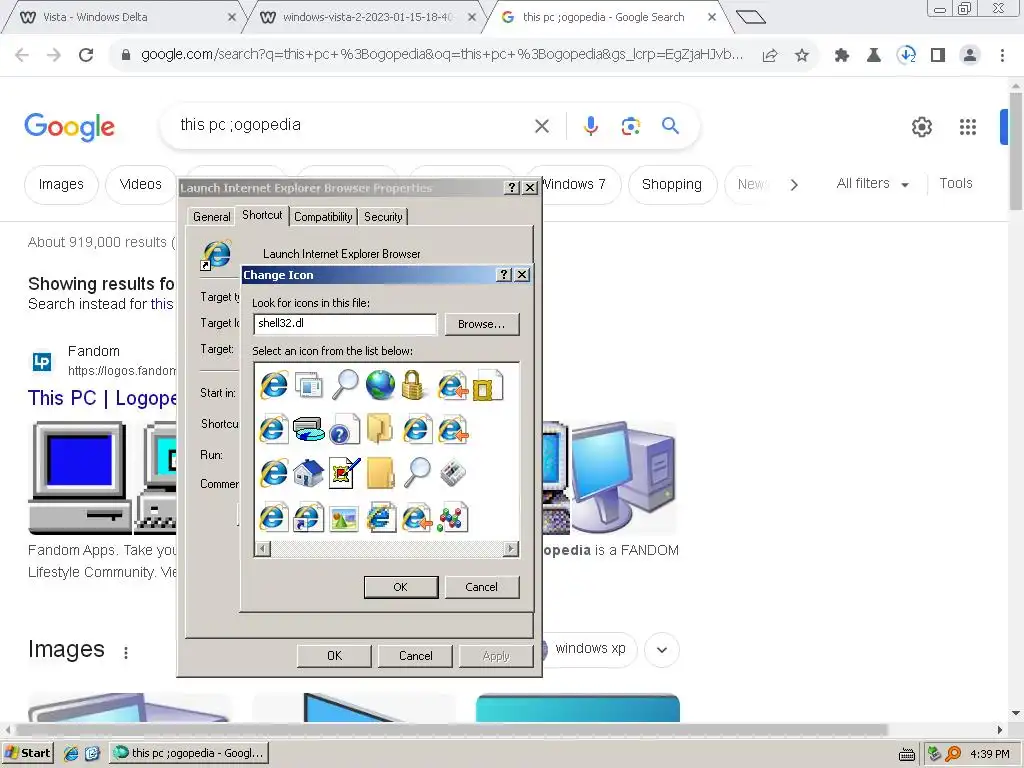Choose the pixelated Internet Explorer page icon

click(381, 517)
